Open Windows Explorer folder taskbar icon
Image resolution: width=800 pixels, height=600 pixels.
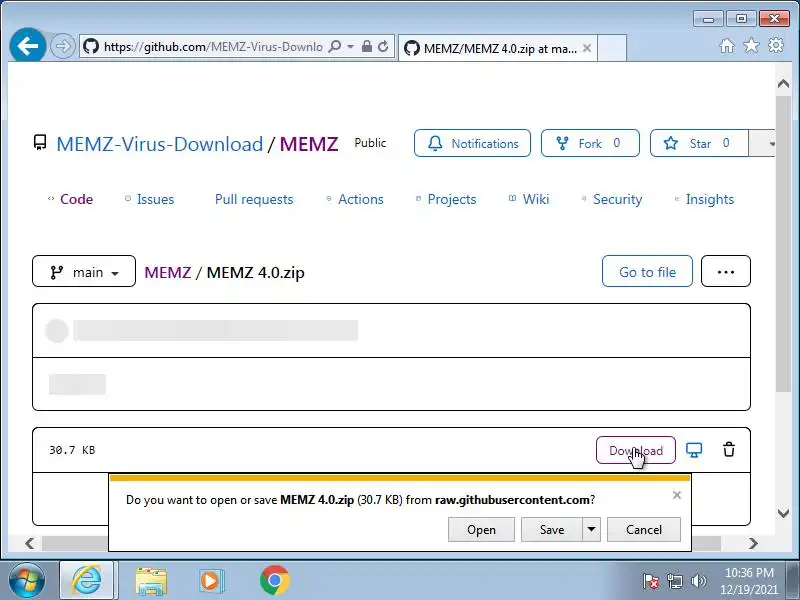point(151,581)
